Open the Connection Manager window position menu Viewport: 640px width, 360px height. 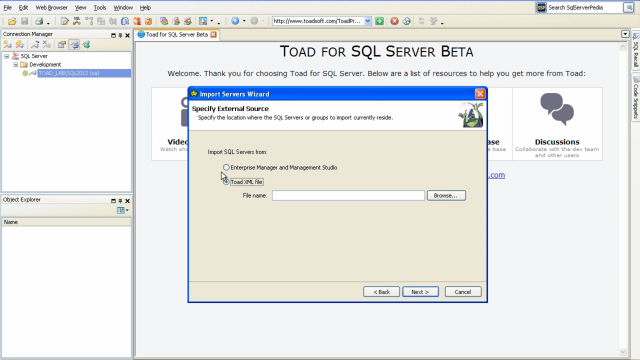pyautogui.click(x=113, y=36)
